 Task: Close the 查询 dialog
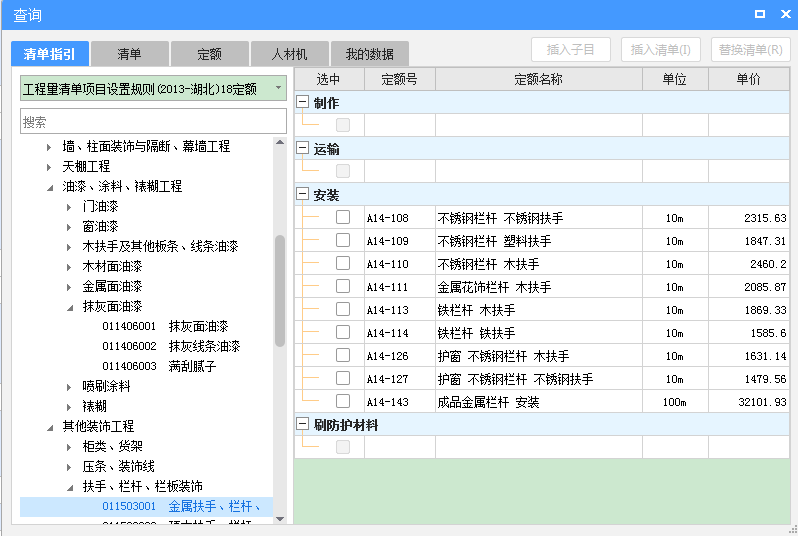(x=786, y=14)
